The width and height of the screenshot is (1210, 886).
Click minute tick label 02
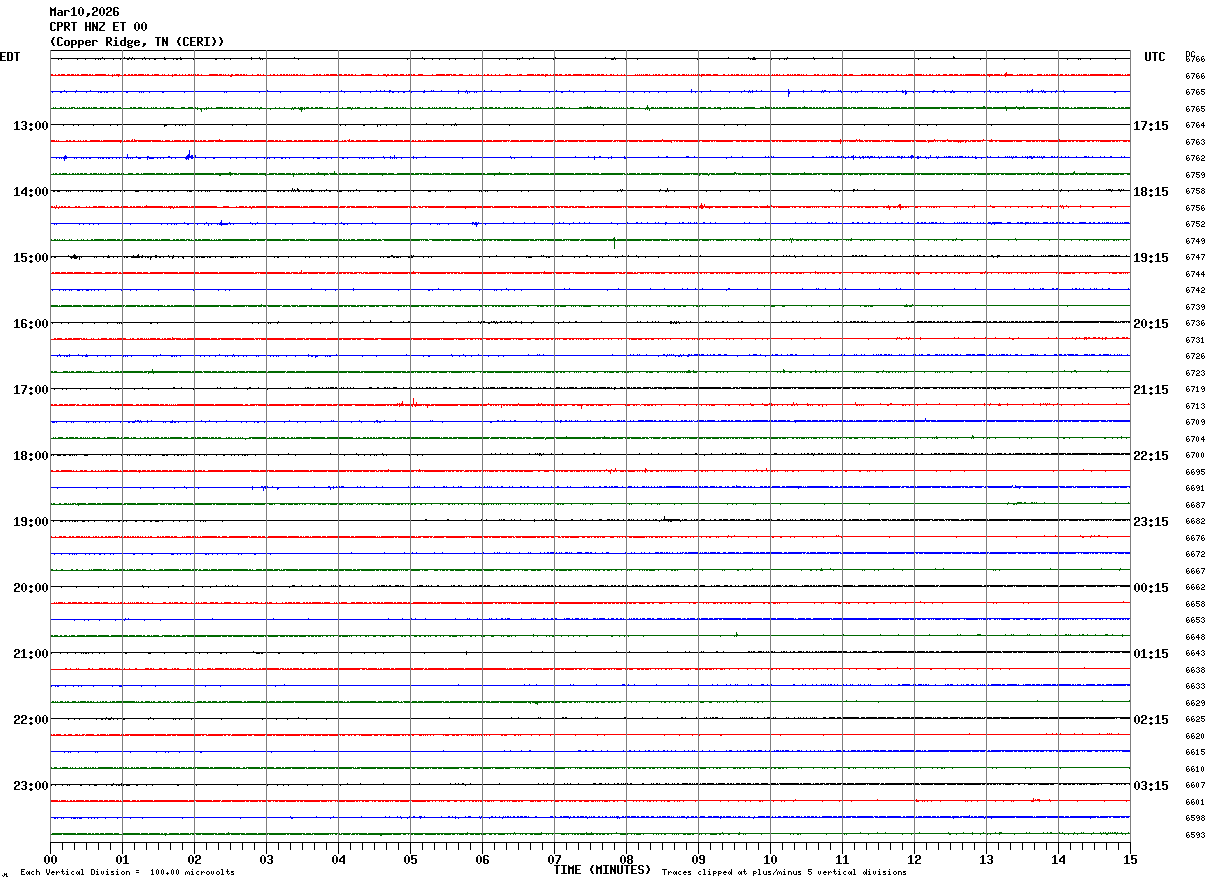[194, 859]
